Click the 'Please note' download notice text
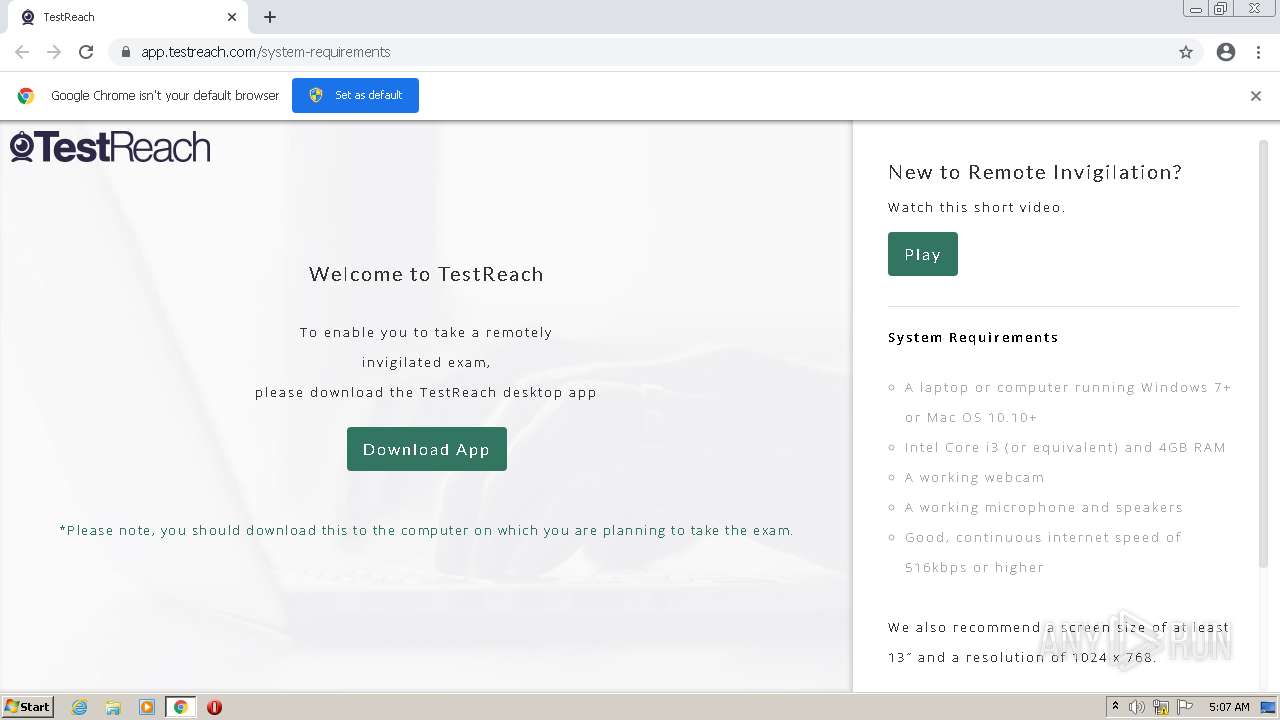This screenshot has width=1280, height=720. (x=426, y=530)
